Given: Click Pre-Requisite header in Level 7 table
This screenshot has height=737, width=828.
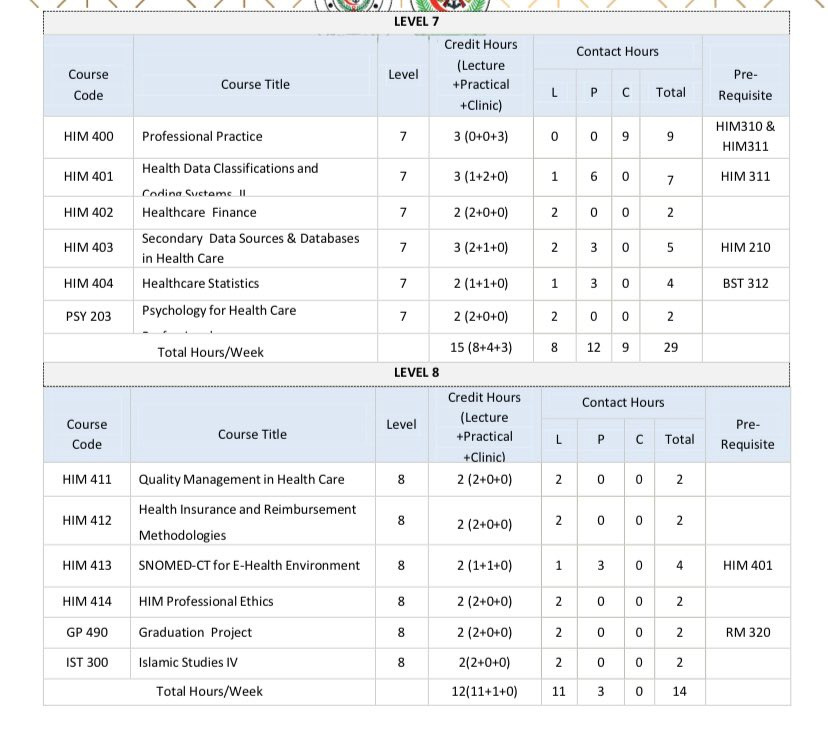Looking at the screenshot, I should point(745,85).
